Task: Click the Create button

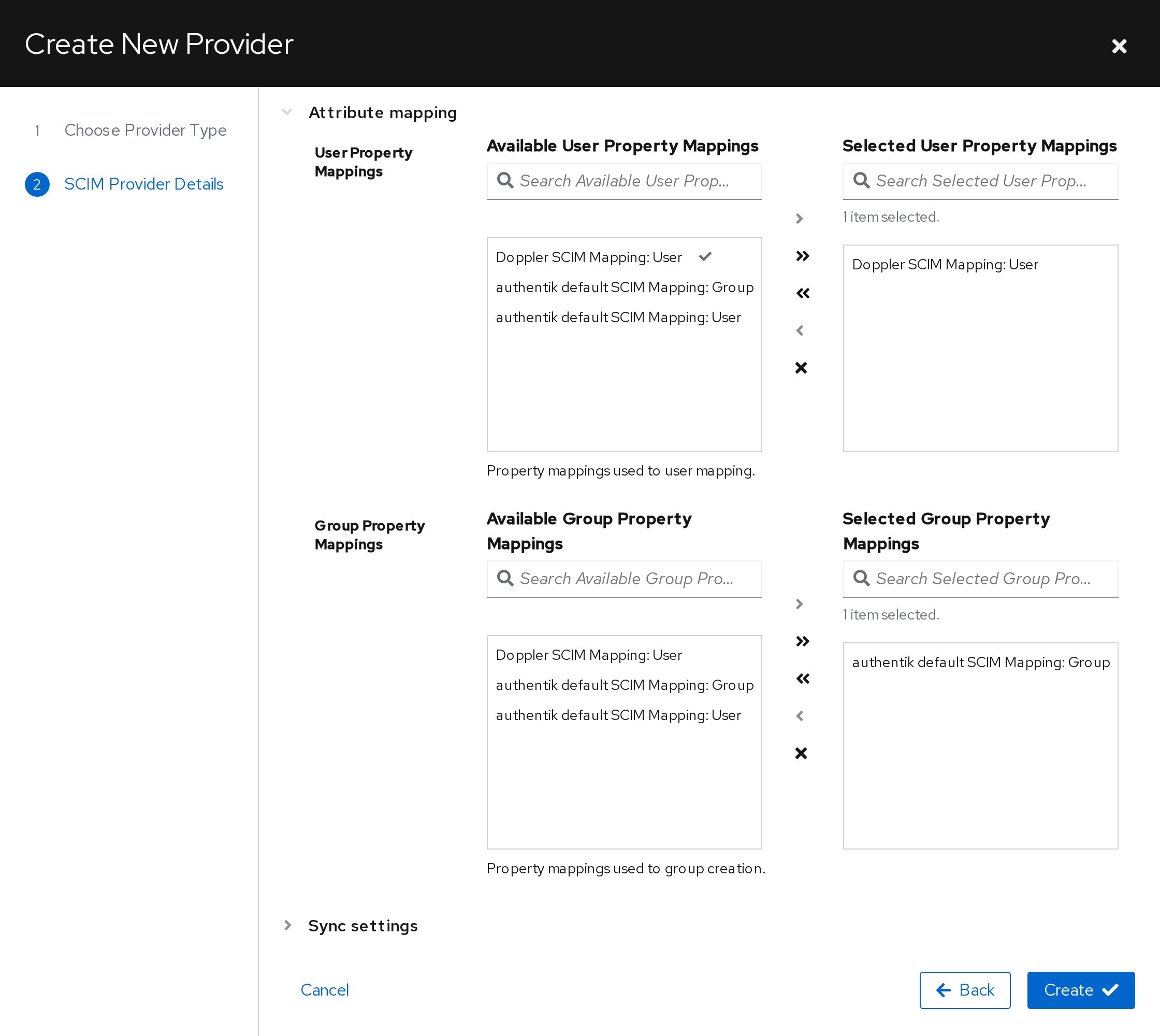Action: click(x=1080, y=990)
